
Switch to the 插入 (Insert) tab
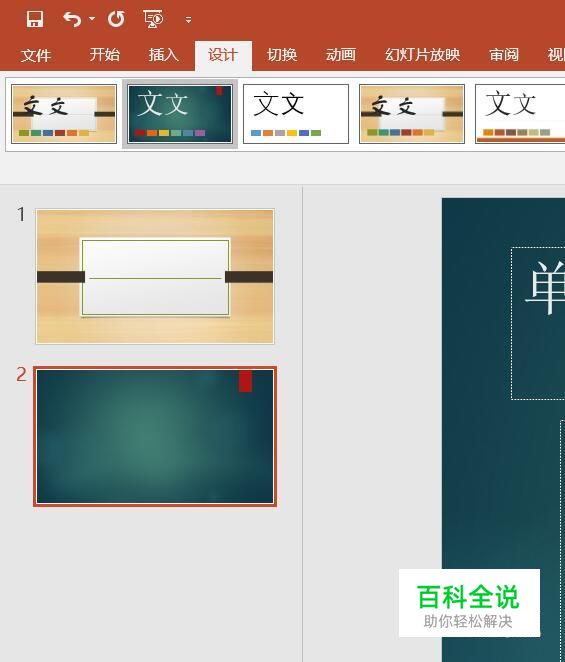163,55
